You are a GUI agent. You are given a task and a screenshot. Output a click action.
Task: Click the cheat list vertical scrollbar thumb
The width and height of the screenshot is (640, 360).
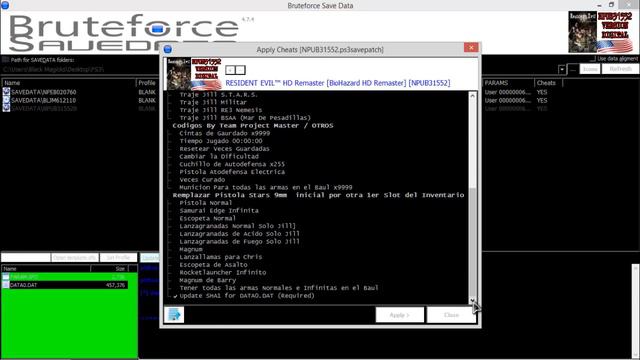[472, 242]
